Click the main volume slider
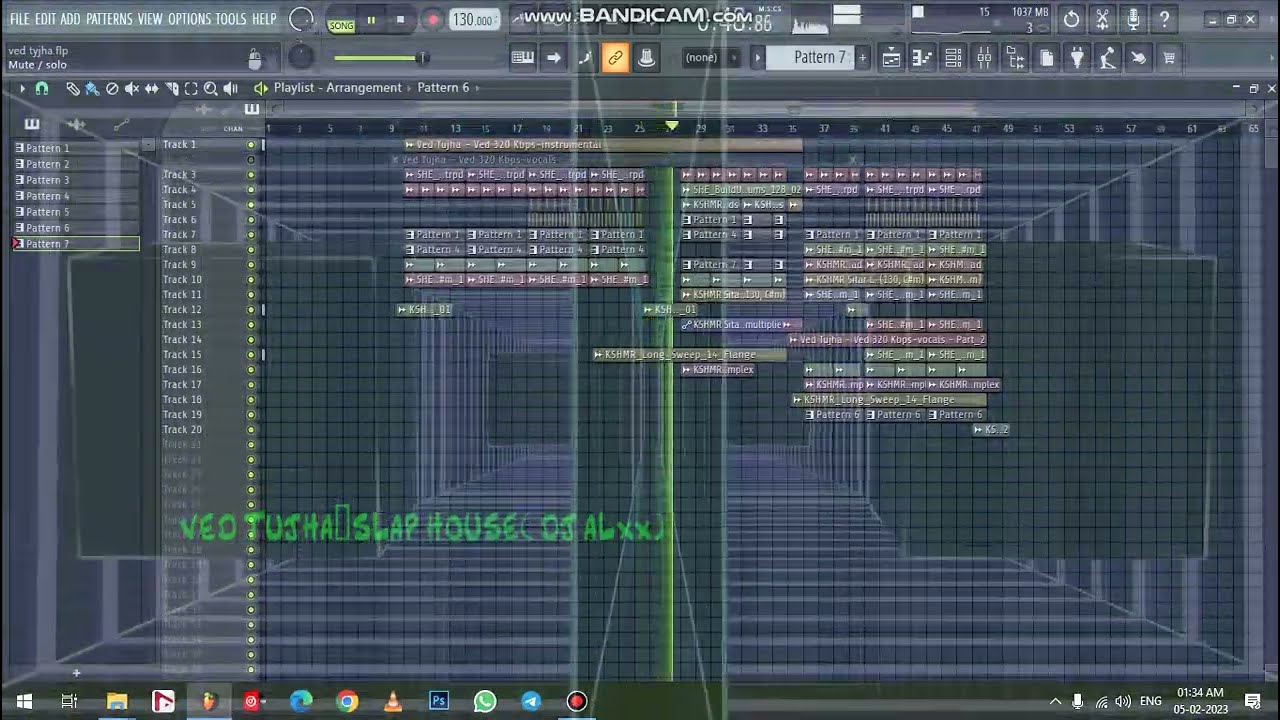Image resolution: width=1280 pixels, height=720 pixels. click(380, 58)
